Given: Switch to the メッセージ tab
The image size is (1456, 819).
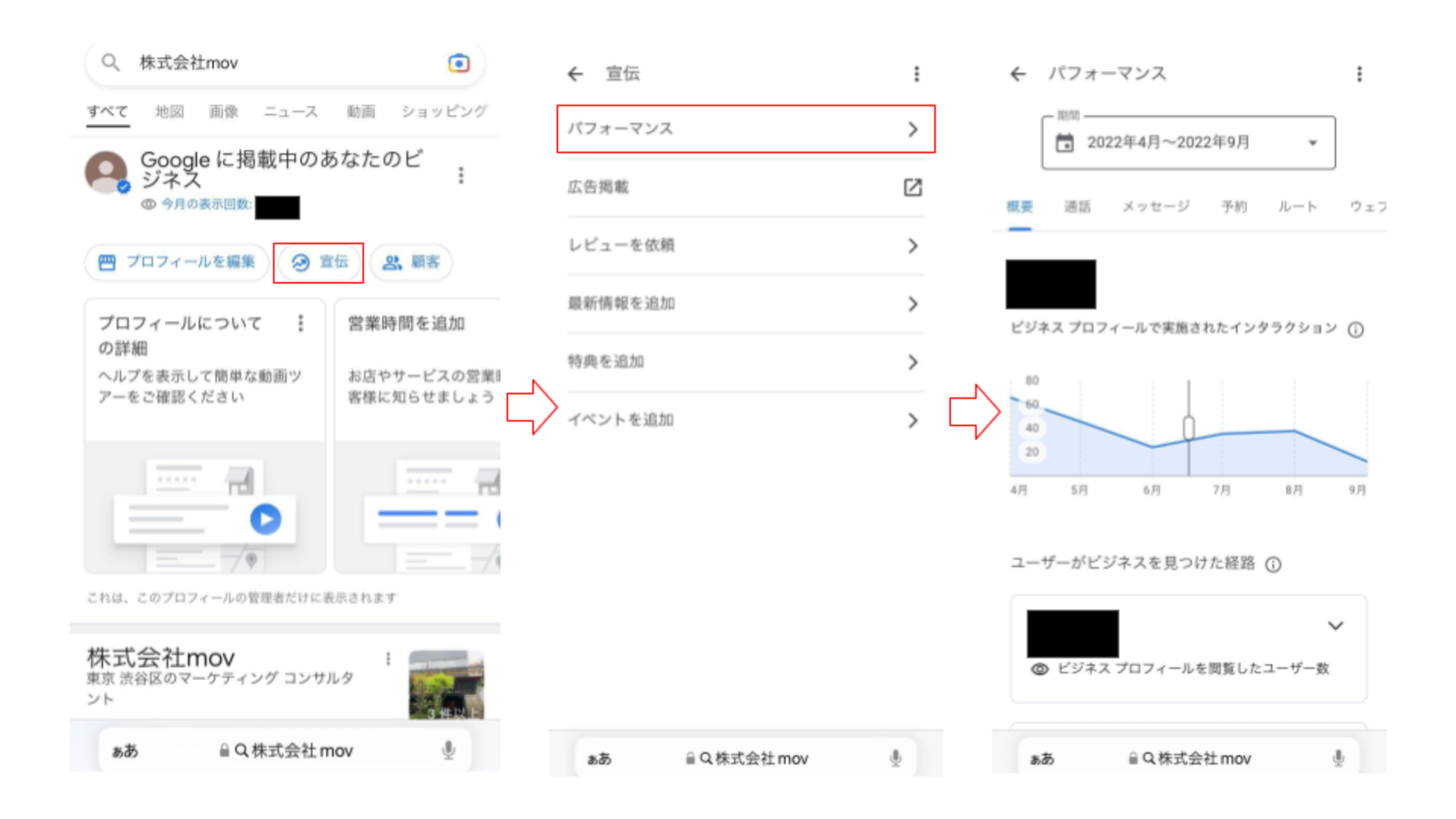Looking at the screenshot, I should pyautogui.click(x=1156, y=207).
